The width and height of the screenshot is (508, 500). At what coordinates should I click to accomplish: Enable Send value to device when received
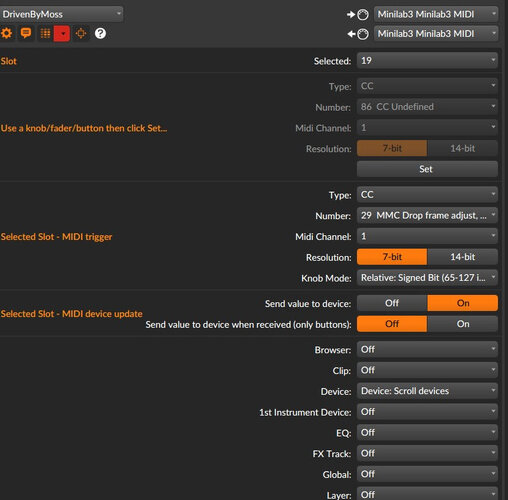(x=462, y=324)
